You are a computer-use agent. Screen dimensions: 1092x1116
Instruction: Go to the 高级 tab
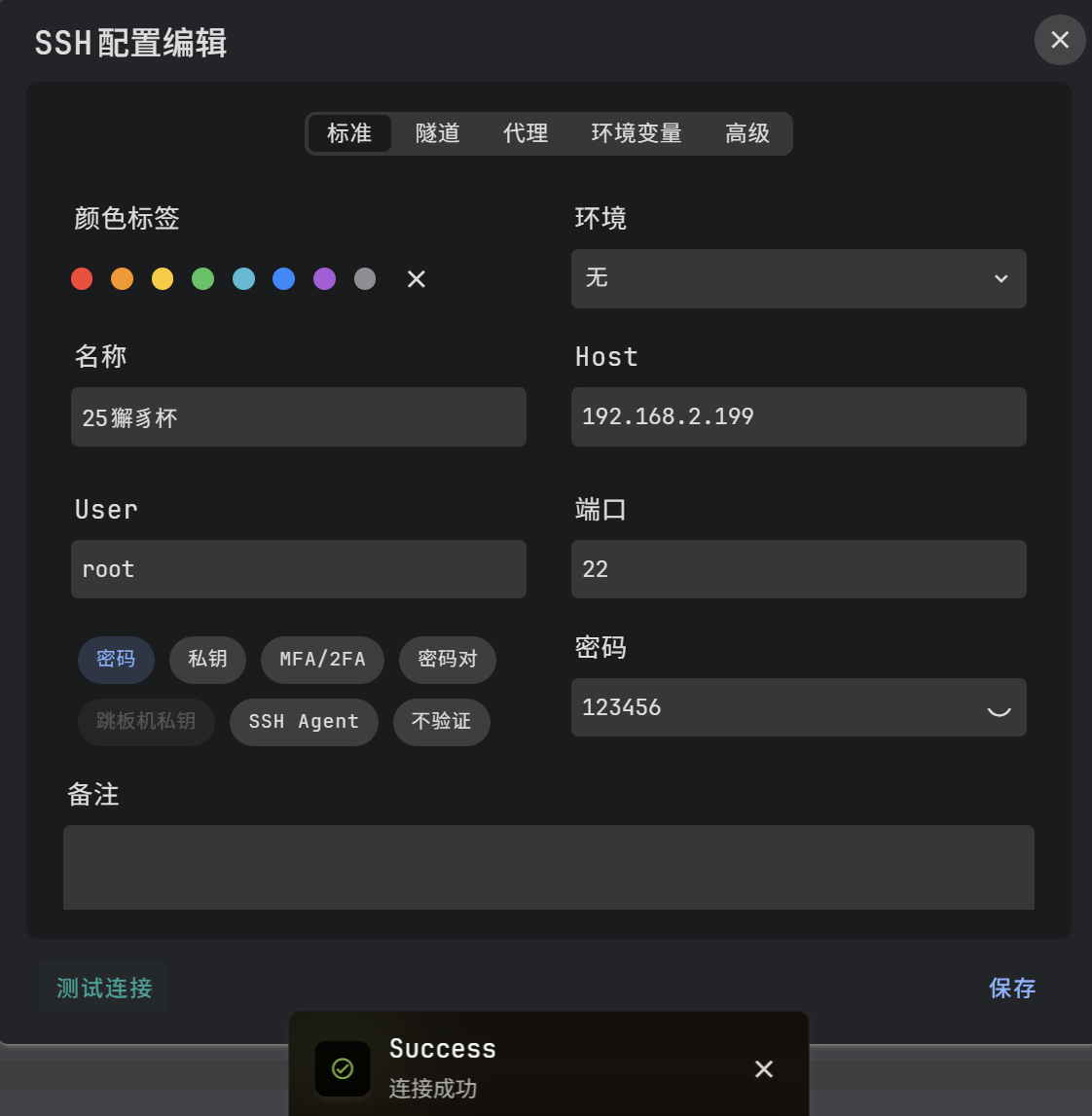coord(746,133)
